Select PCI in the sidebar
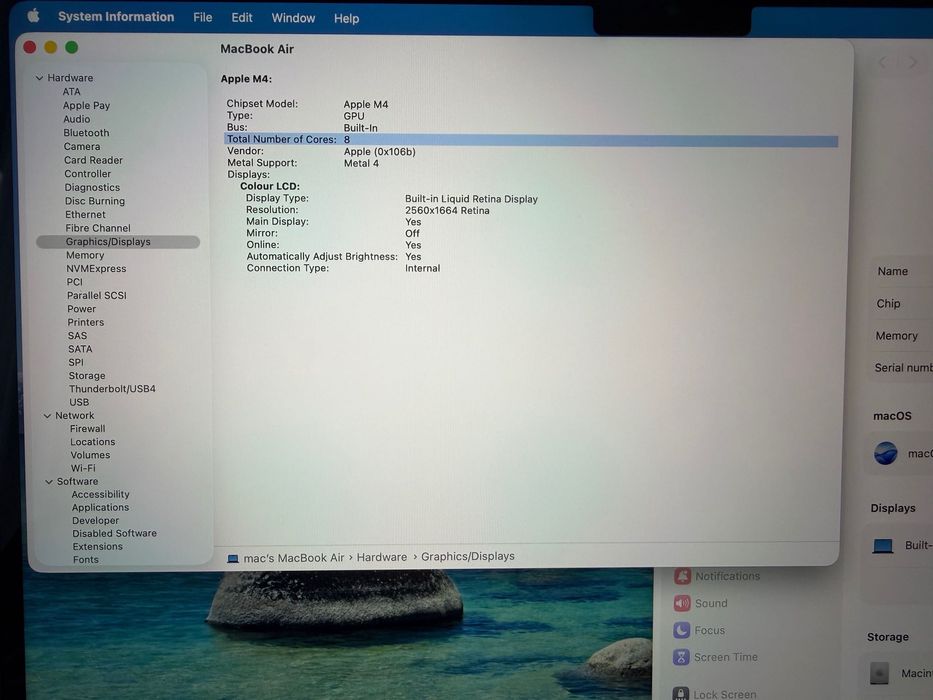The image size is (933, 700). pyautogui.click(x=74, y=282)
